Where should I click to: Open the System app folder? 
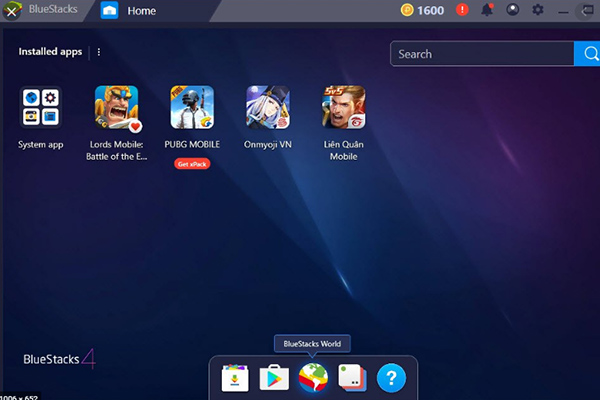41,107
